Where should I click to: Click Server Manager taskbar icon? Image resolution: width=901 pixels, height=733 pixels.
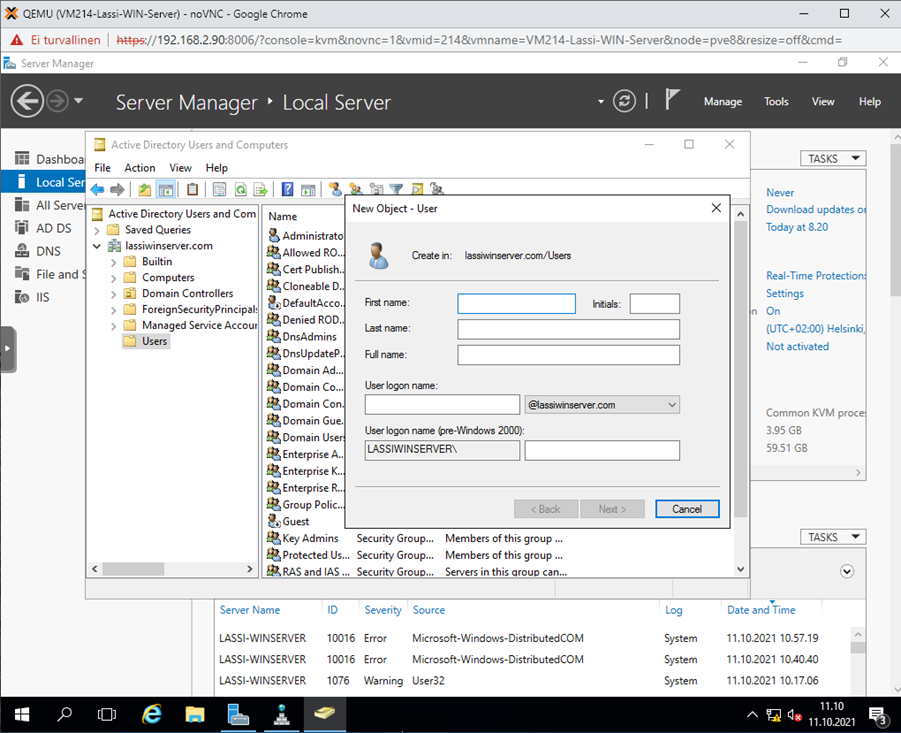click(x=238, y=714)
